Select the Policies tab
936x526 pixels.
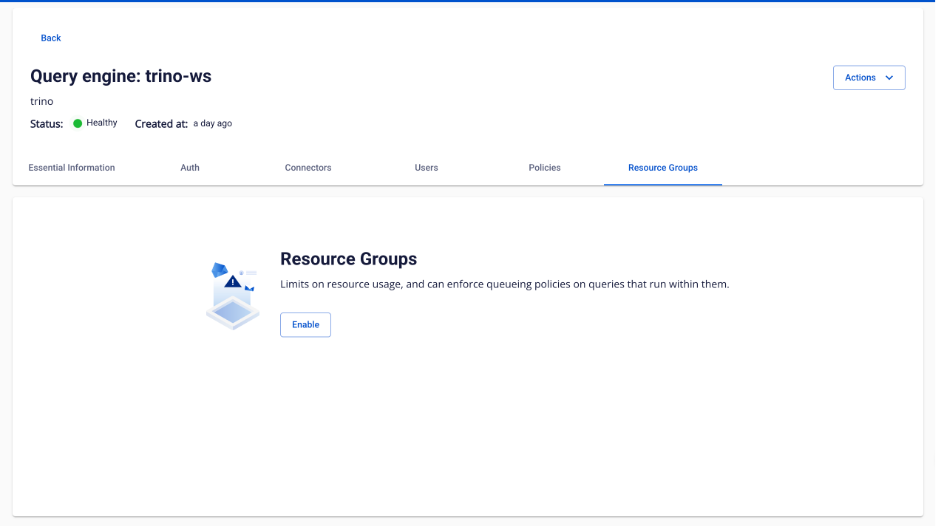pyautogui.click(x=544, y=168)
